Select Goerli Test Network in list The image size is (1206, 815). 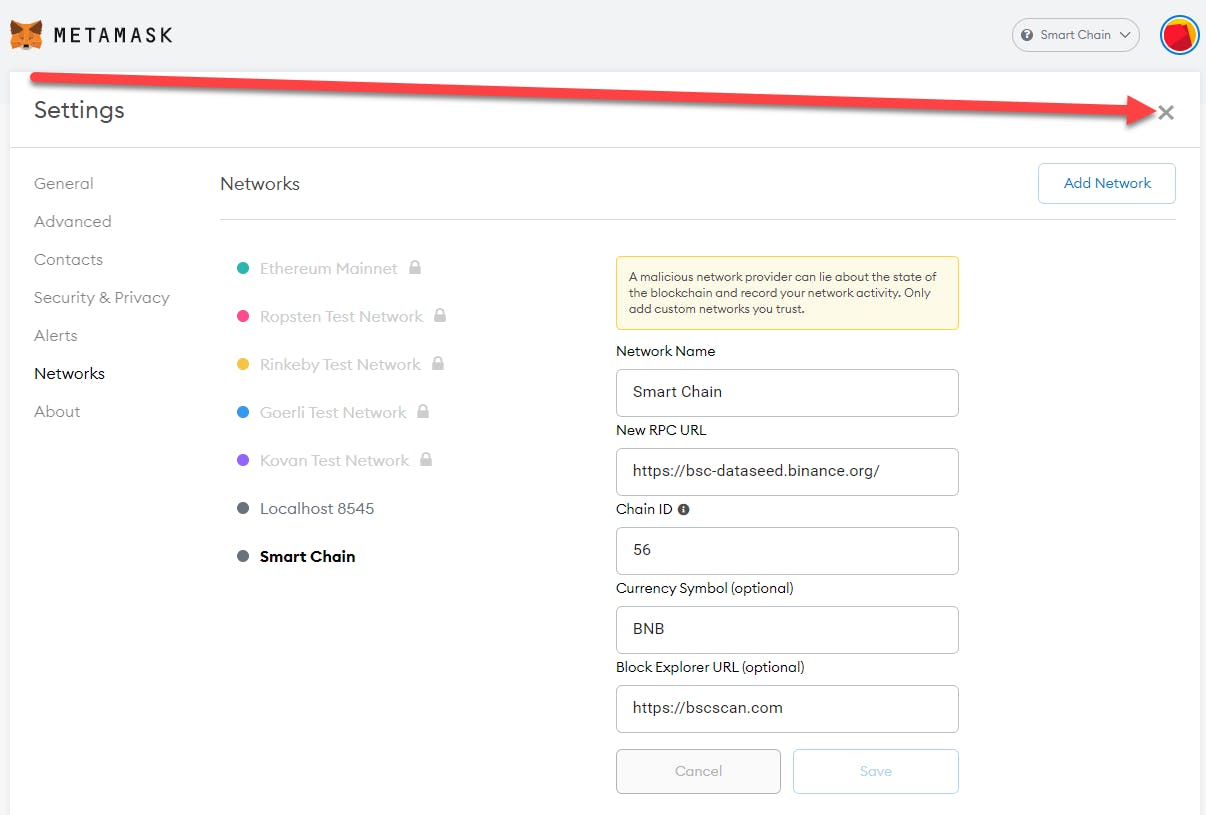333,412
